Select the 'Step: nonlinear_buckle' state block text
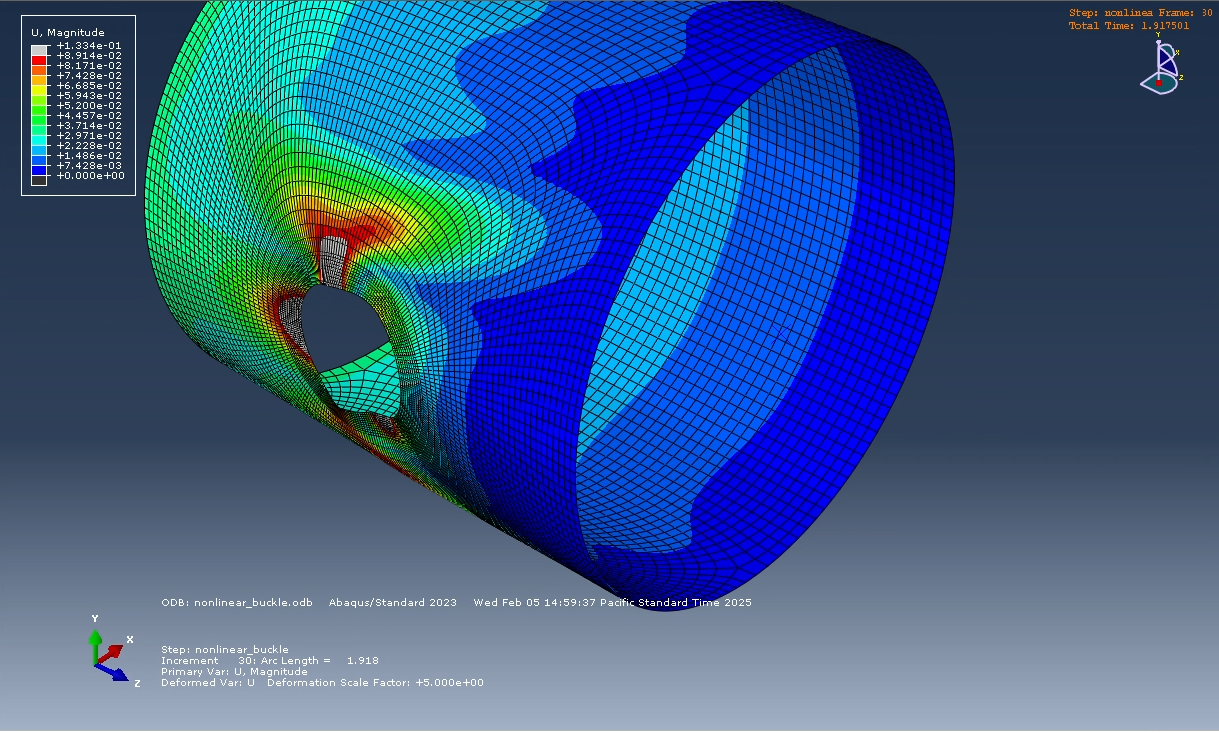The height and width of the screenshot is (733, 1219). point(225,649)
